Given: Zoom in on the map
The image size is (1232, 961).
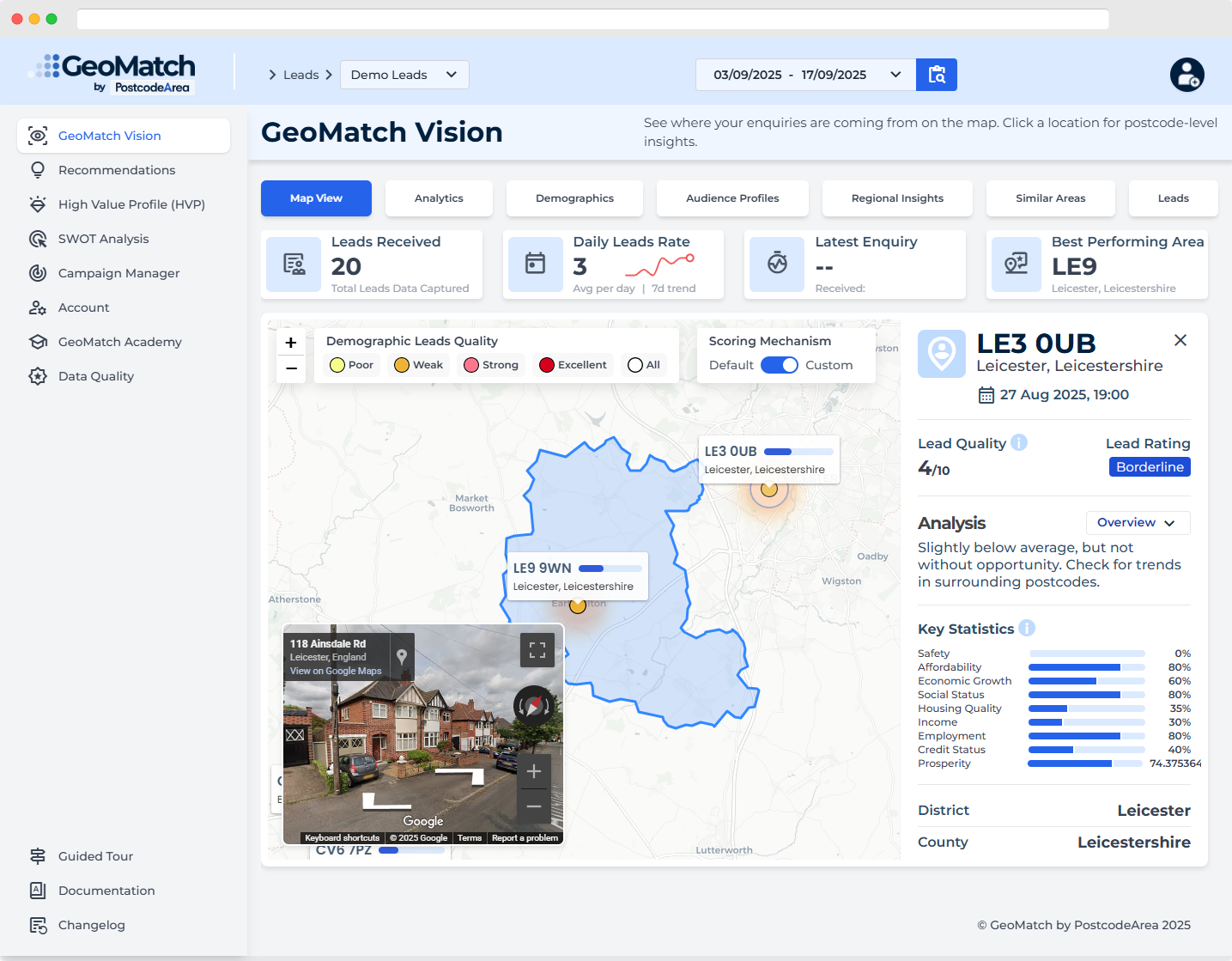Looking at the screenshot, I should tap(291, 343).
